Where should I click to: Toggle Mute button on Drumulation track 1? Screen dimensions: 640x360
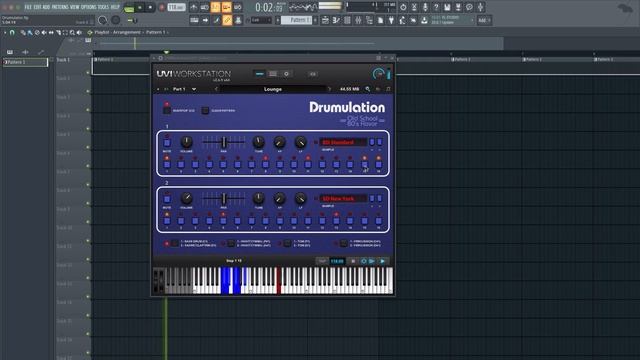tap(167, 143)
